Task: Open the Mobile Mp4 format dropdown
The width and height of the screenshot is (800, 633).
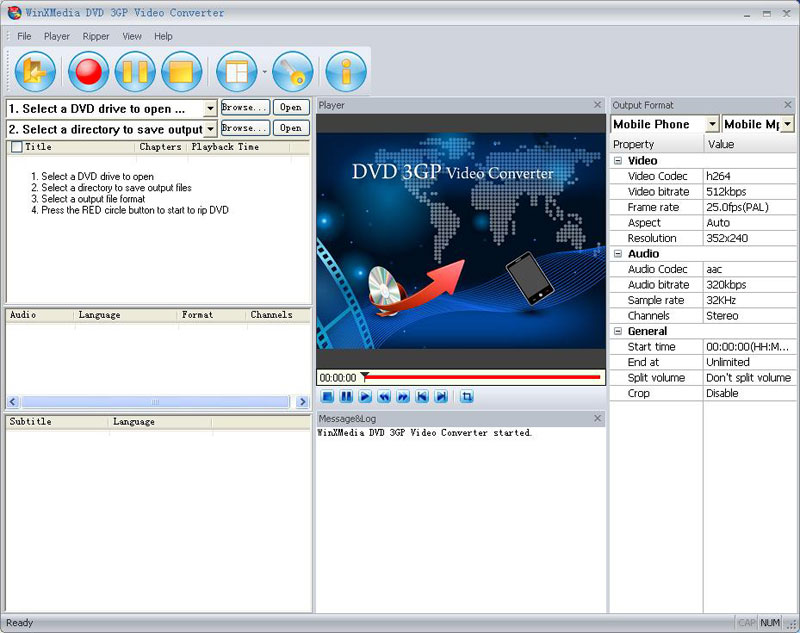Action: point(788,124)
